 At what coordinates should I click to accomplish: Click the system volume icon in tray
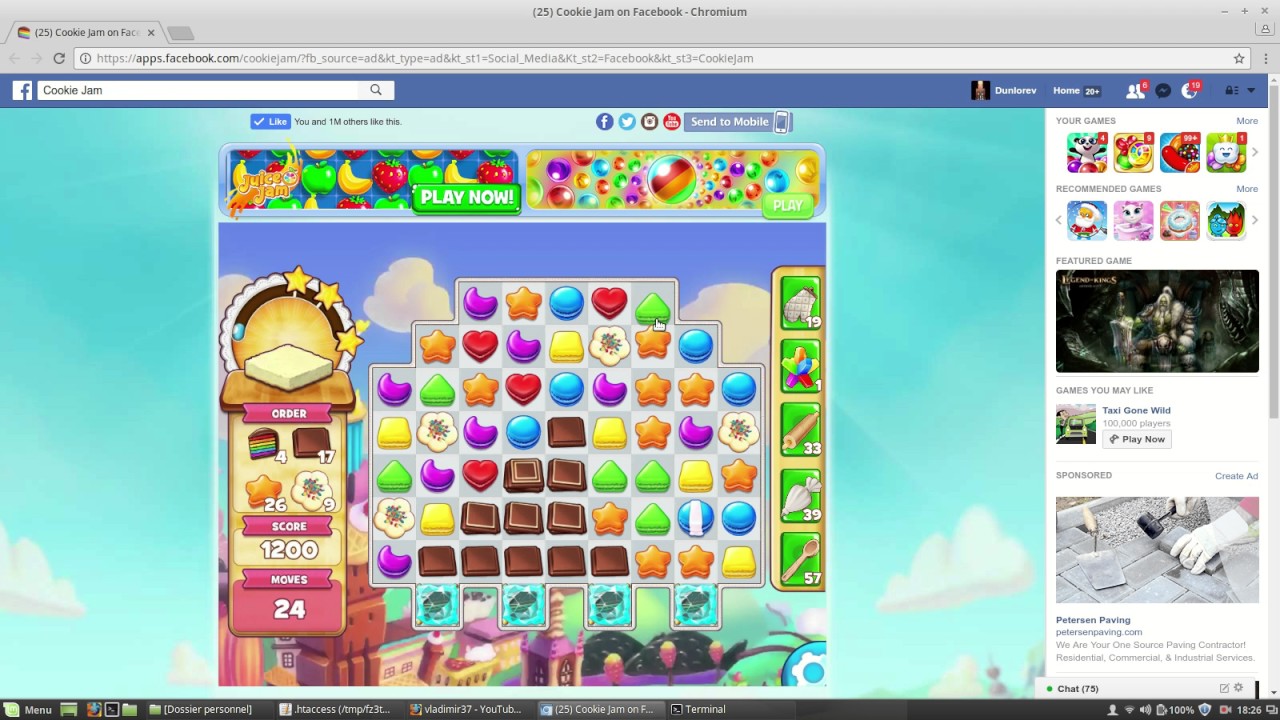[1145, 710]
